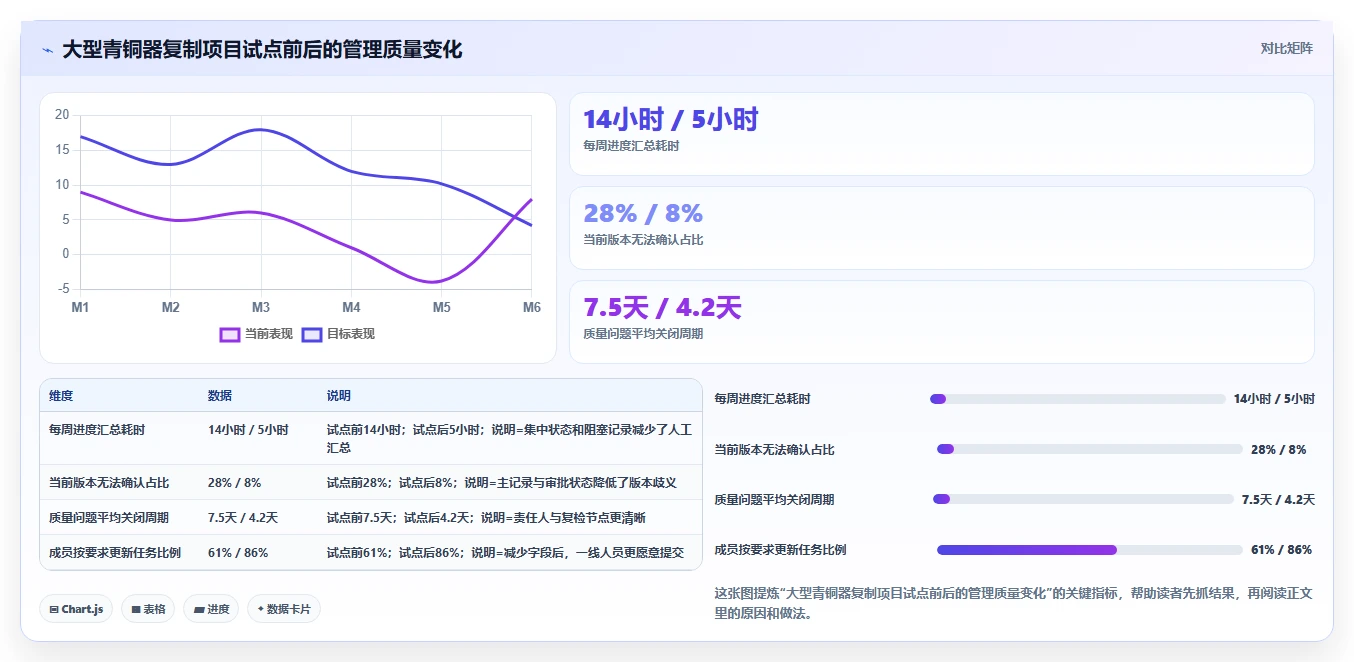Viewport: 1354px width, 662px height.
Task: Click 当前版本无法确认占比 caption in stat card
Action: (x=643, y=240)
